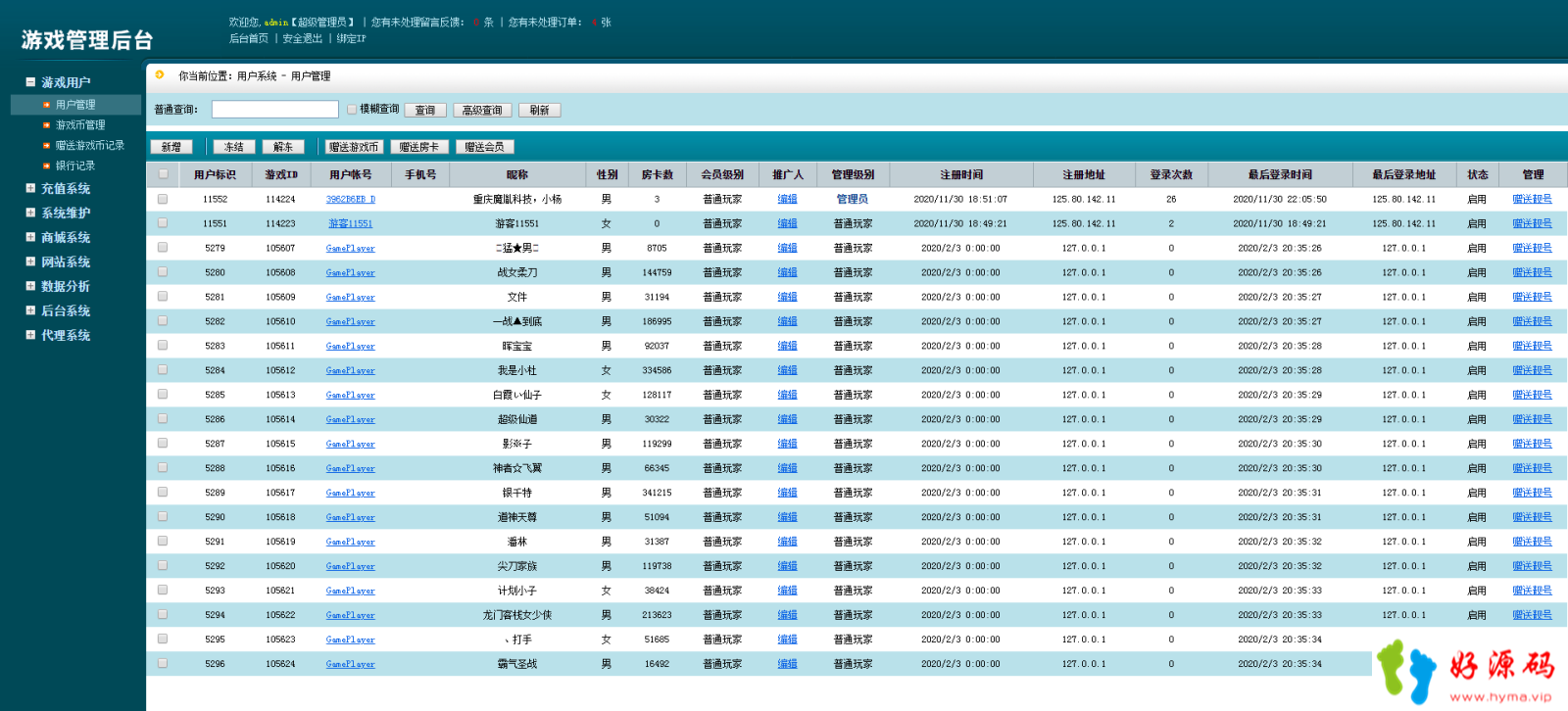Expand the 商城系统 sidebar section

pos(30,237)
